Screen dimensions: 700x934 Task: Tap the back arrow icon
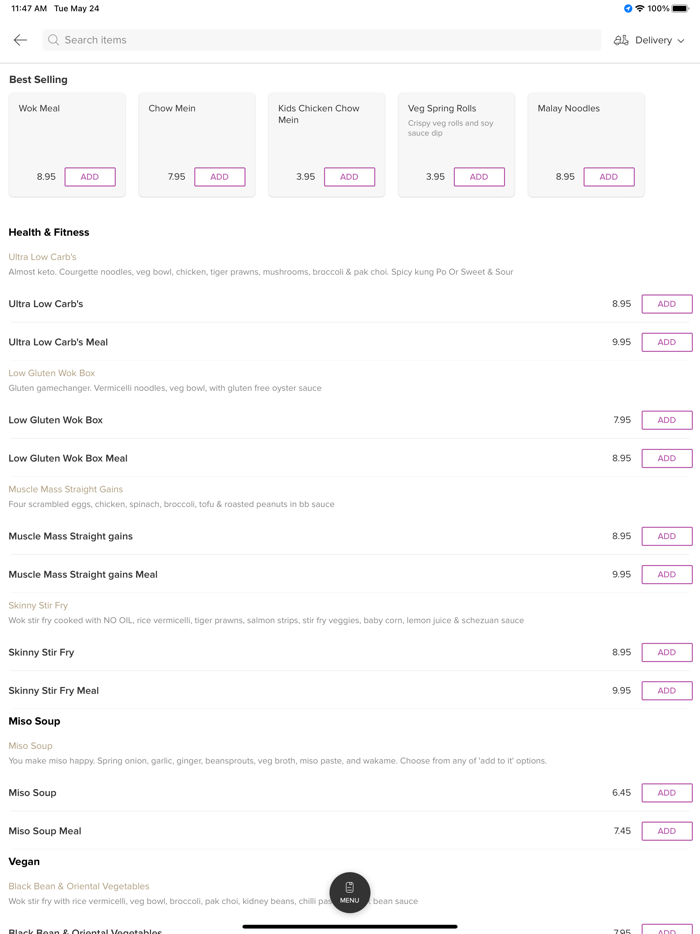click(20, 40)
